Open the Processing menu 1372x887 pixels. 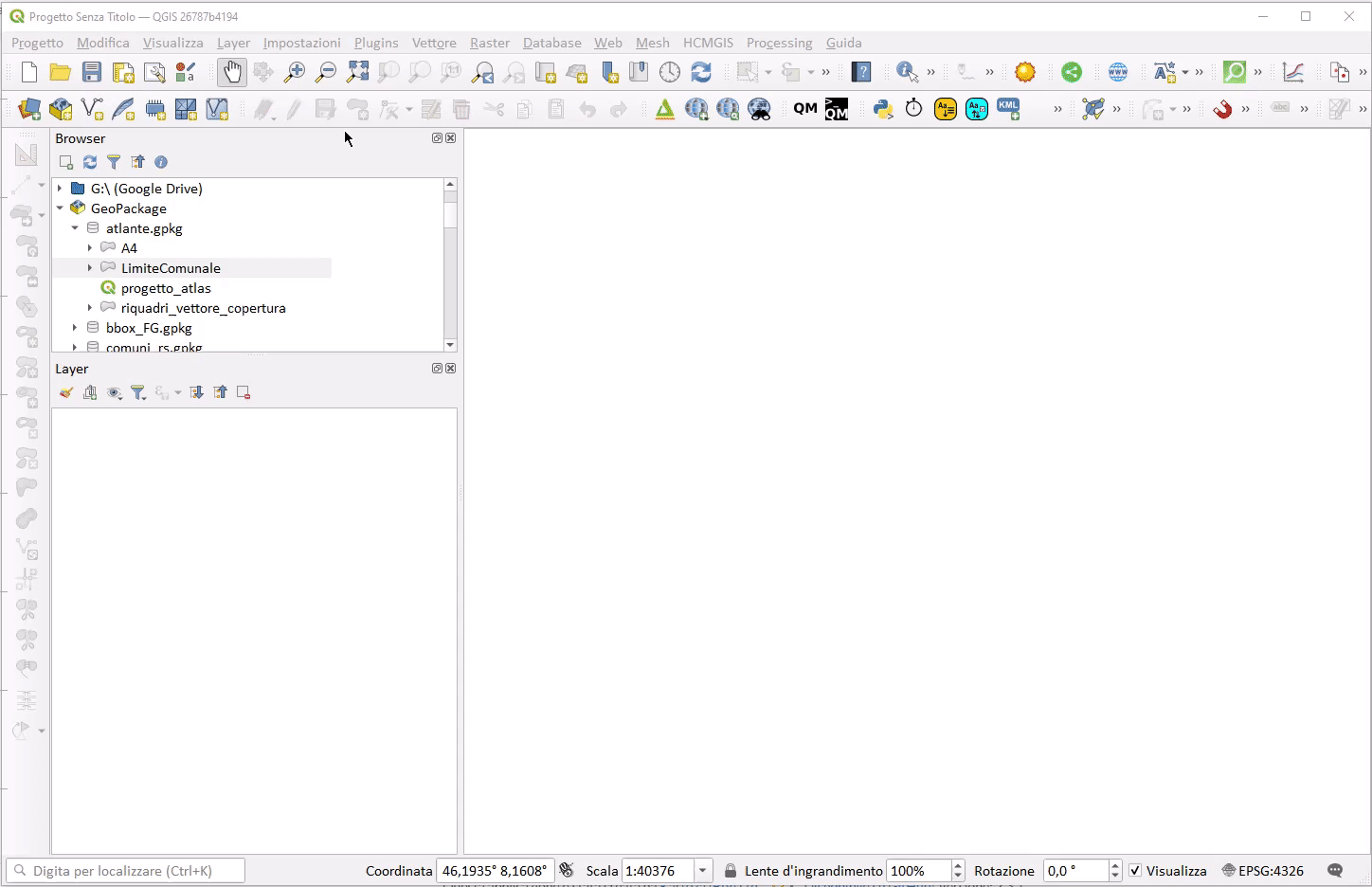point(779,43)
